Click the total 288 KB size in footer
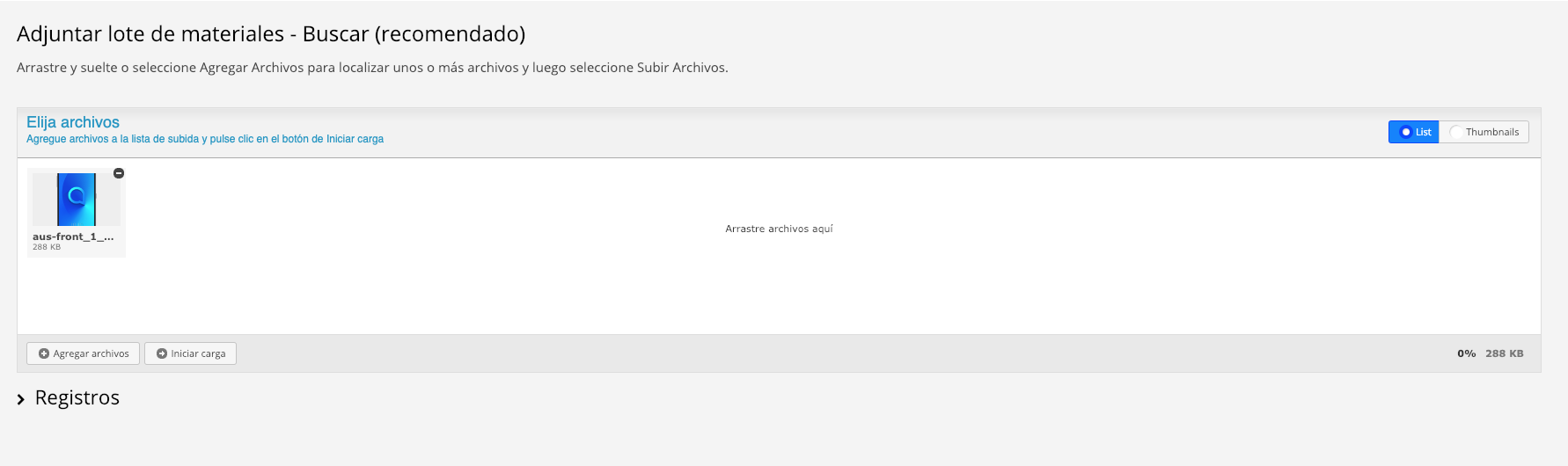Screen dimensions: 1568x466 pos(1505,353)
